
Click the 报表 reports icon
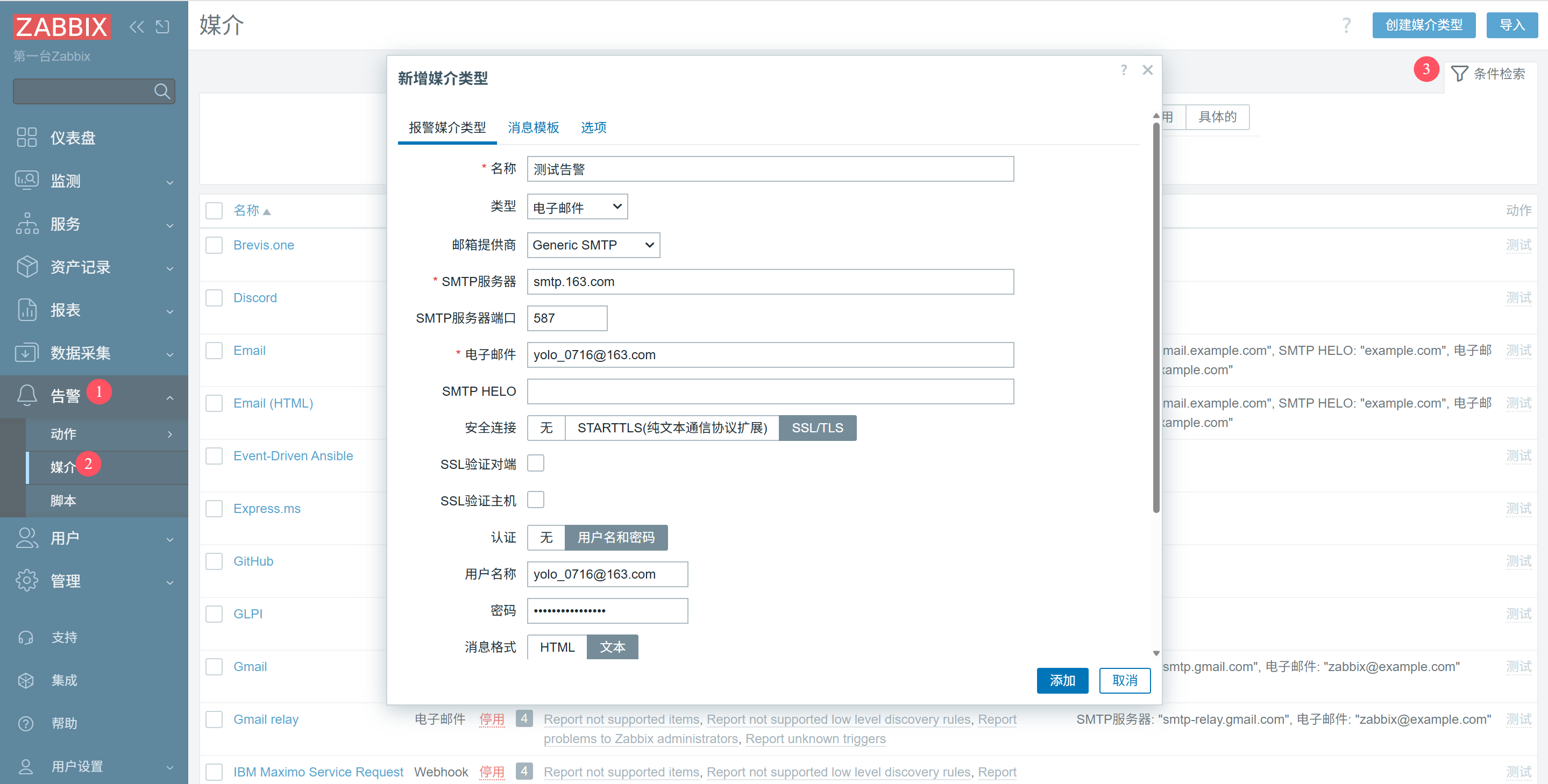pyautogui.click(x=26, y=309)
